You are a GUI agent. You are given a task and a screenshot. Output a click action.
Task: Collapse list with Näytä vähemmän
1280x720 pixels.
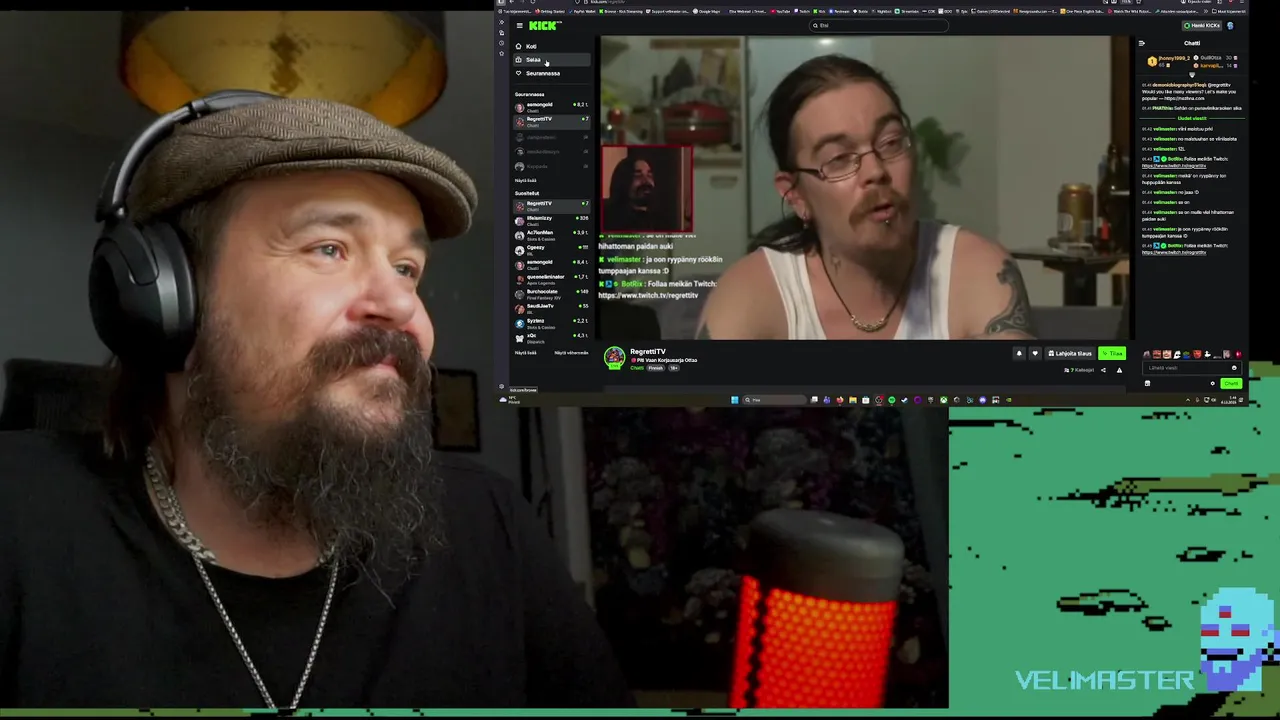coord(571,353)
